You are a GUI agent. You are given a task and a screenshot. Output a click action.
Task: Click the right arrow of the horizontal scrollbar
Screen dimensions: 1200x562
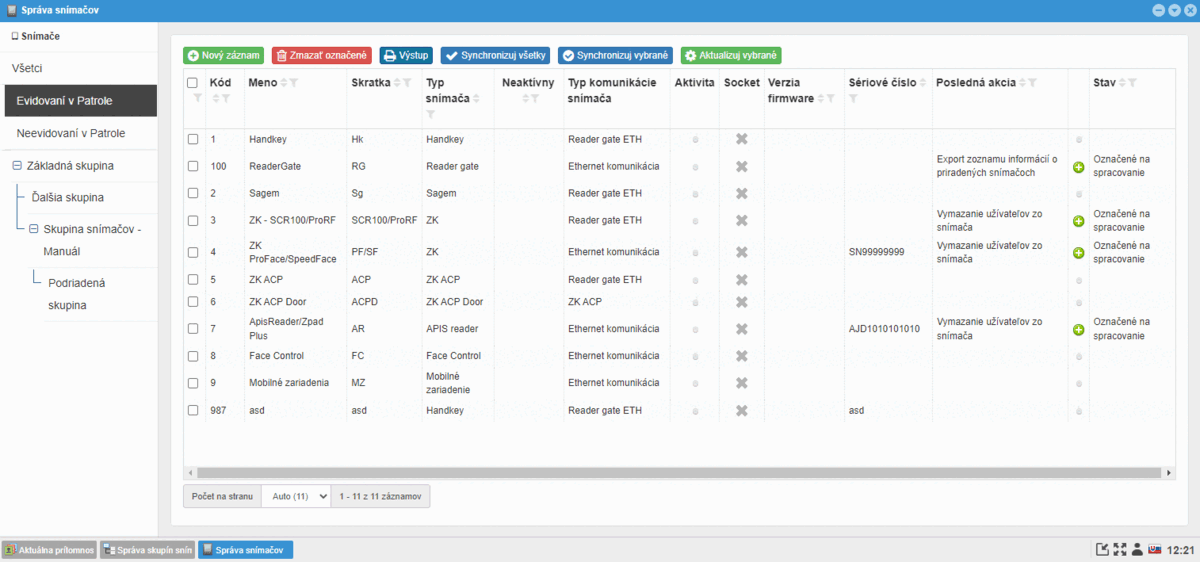pos(1170,472)
